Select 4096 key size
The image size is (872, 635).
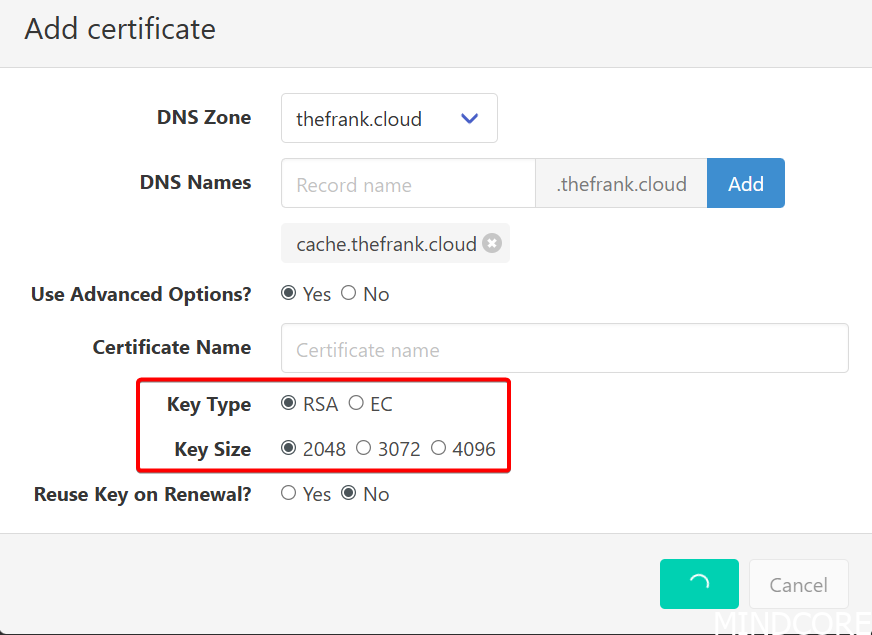click(439, 449)
